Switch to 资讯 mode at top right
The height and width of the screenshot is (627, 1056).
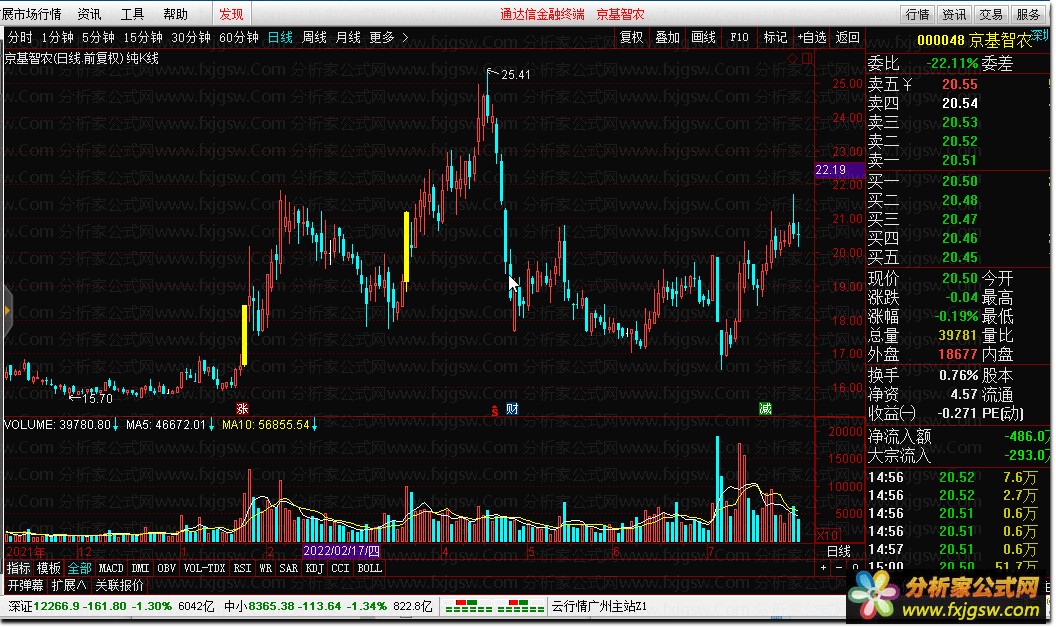click(954, 14)
